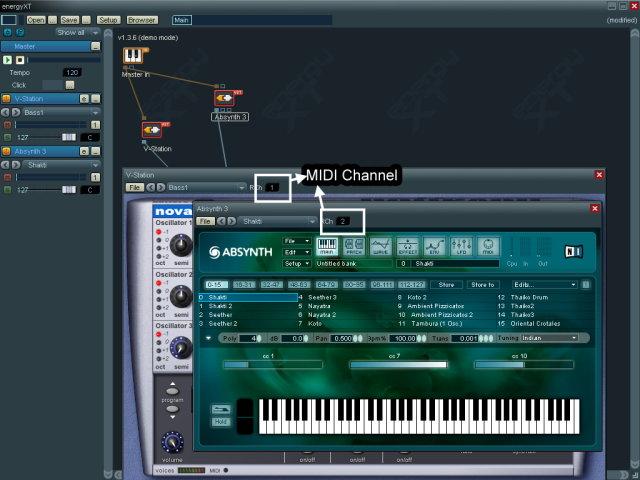The height and width of the screenshot is (480, 640).
Task: Go to previous V-Station preset in sidebar
Action: [5, 112]
